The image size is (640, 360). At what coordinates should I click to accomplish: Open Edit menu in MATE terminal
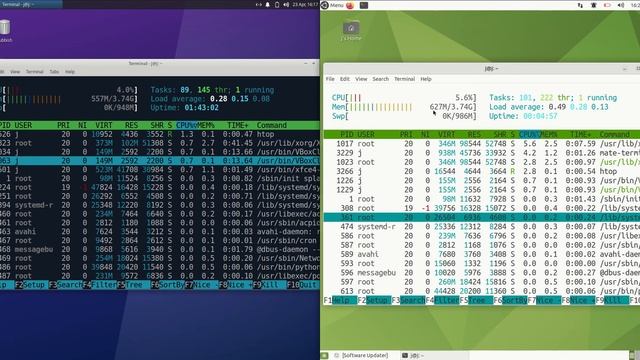pyautogui.click(x=345, y=79)
